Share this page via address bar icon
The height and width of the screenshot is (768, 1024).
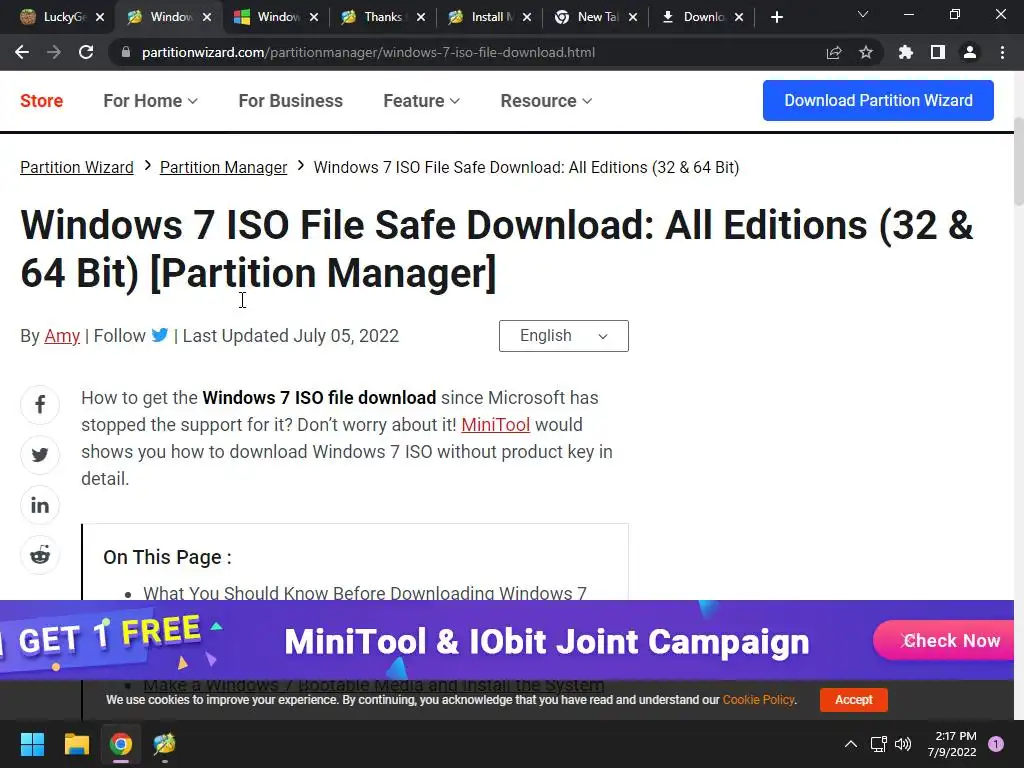(834, 52)
